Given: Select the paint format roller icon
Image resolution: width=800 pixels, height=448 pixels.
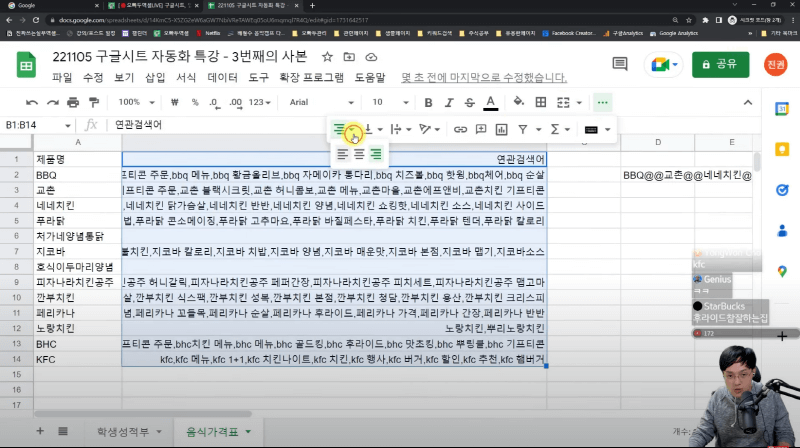Looking at the screenshot, I should (x=94, y=103).
